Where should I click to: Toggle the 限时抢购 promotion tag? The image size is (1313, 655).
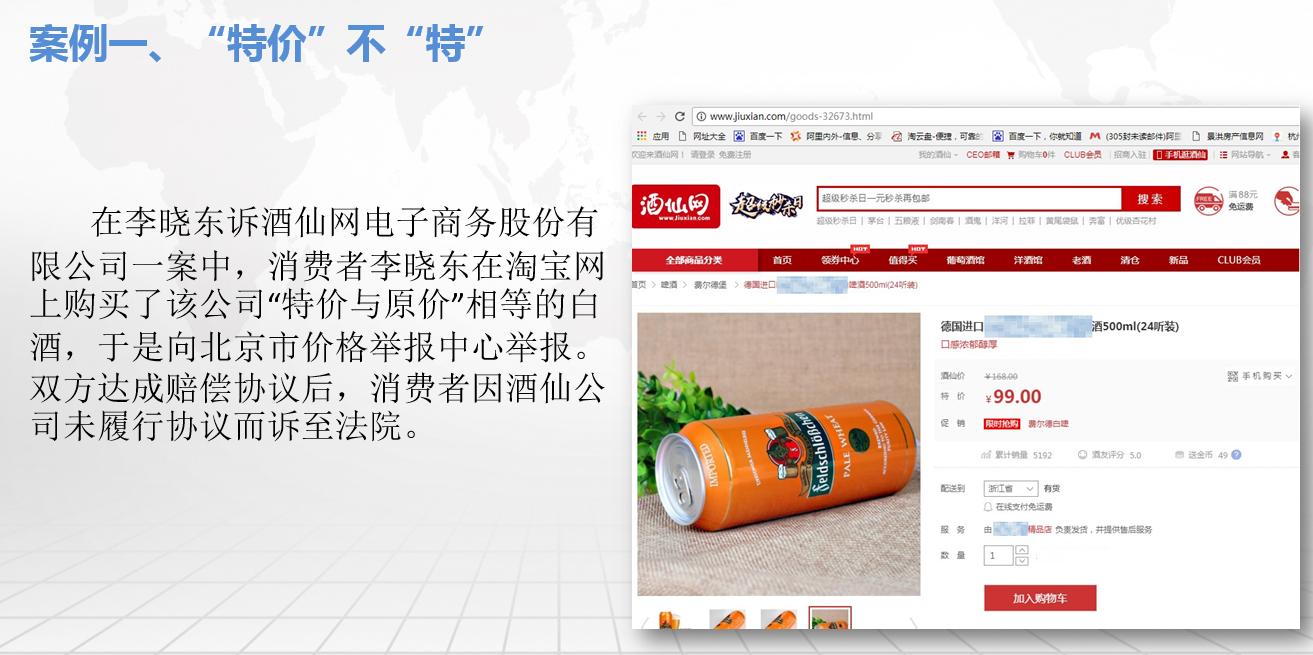click(x=1000, y=423)
